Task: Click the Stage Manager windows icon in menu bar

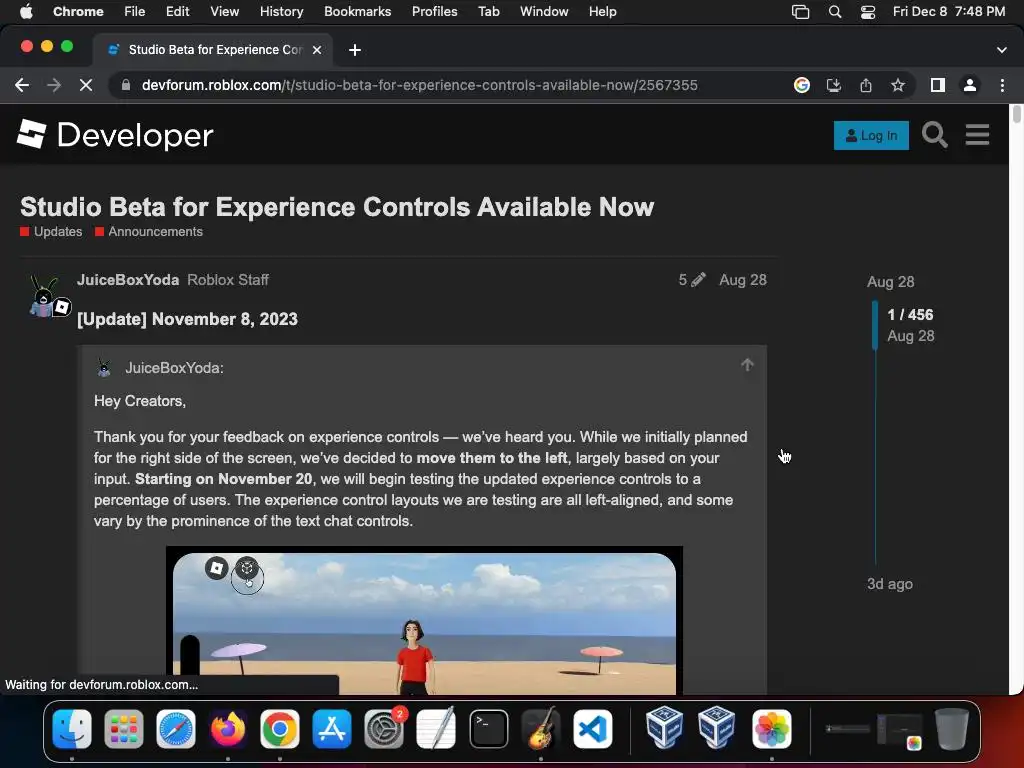Action: click(801, 11)
